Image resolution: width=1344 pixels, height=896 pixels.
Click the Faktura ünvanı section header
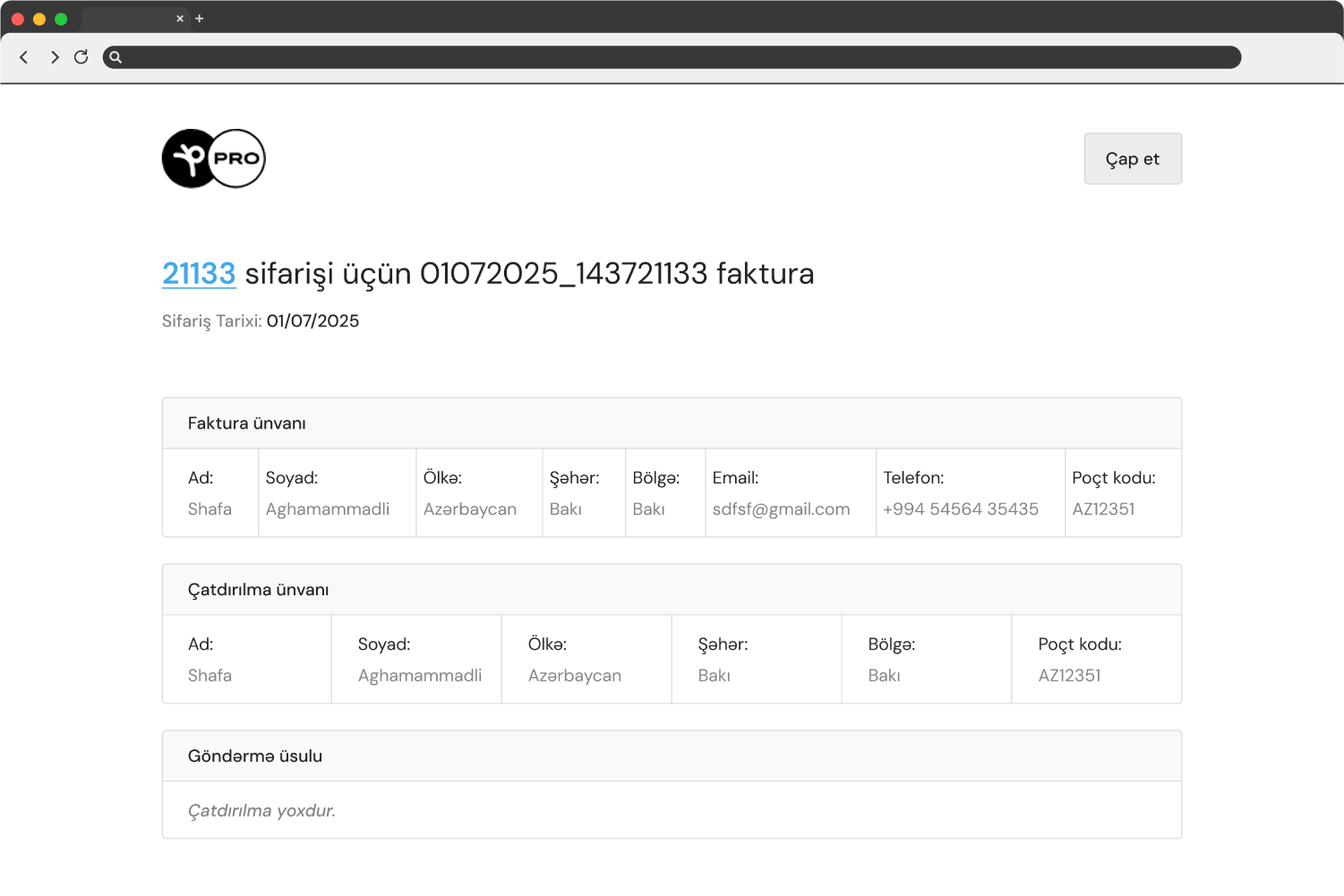click(x=246, y=422)
